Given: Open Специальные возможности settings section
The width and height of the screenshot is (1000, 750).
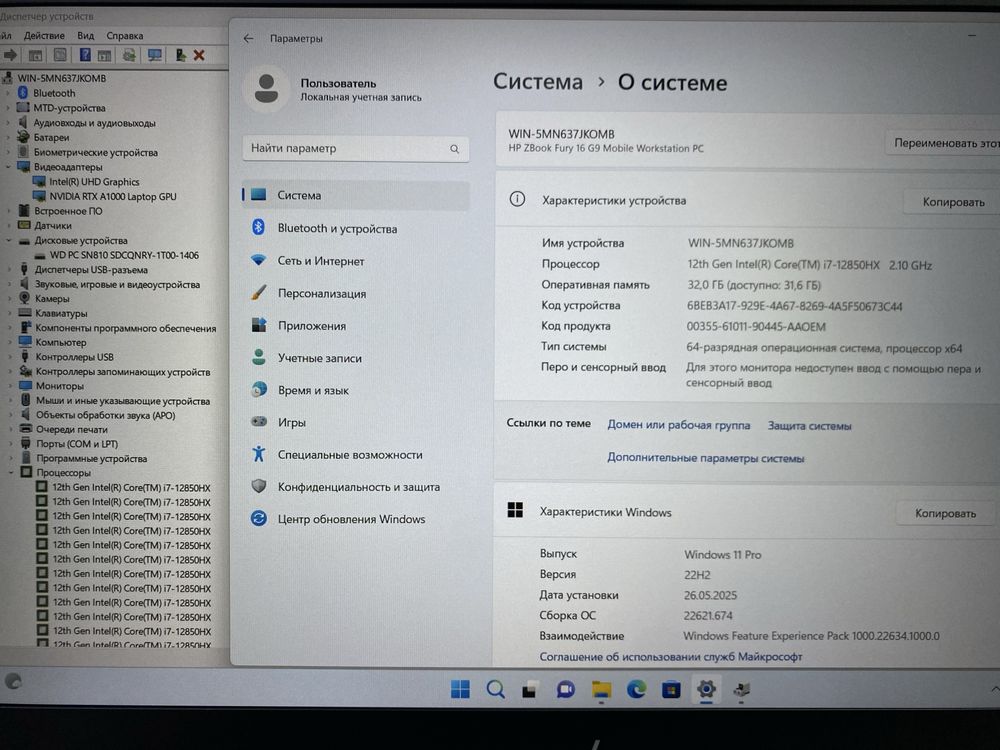Looking at the screenshot, I should 356,455.
